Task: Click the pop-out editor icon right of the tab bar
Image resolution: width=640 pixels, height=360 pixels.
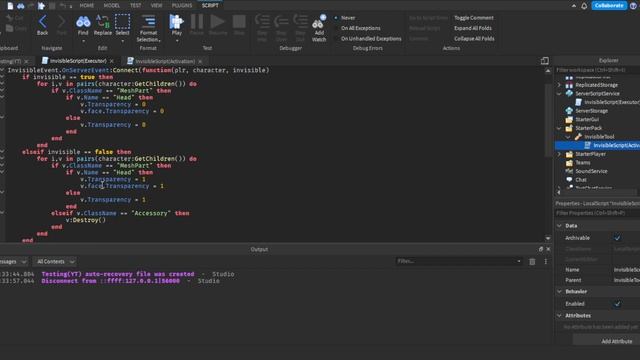Action: [x=544, y=61]
